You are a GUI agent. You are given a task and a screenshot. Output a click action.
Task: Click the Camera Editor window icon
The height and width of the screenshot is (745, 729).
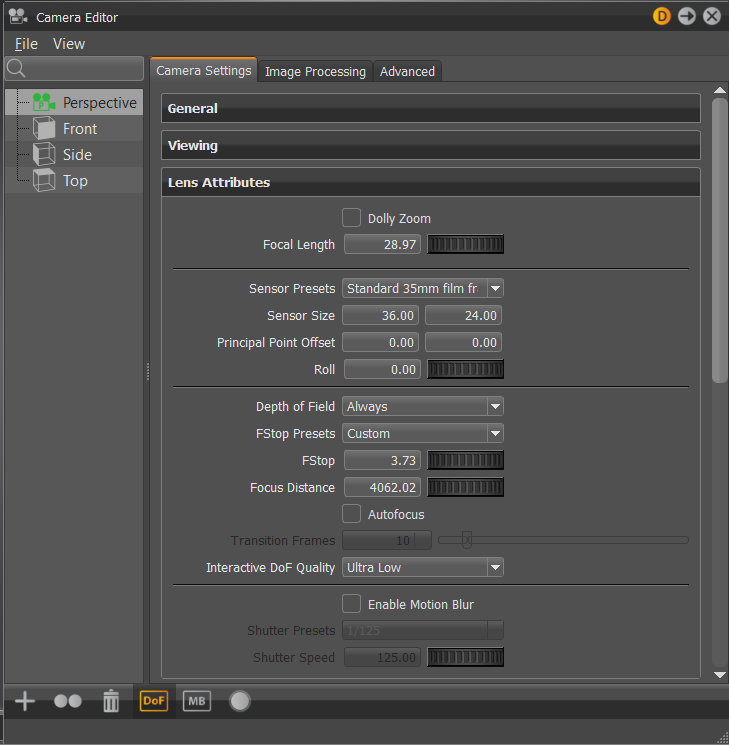tap(18, 17)
